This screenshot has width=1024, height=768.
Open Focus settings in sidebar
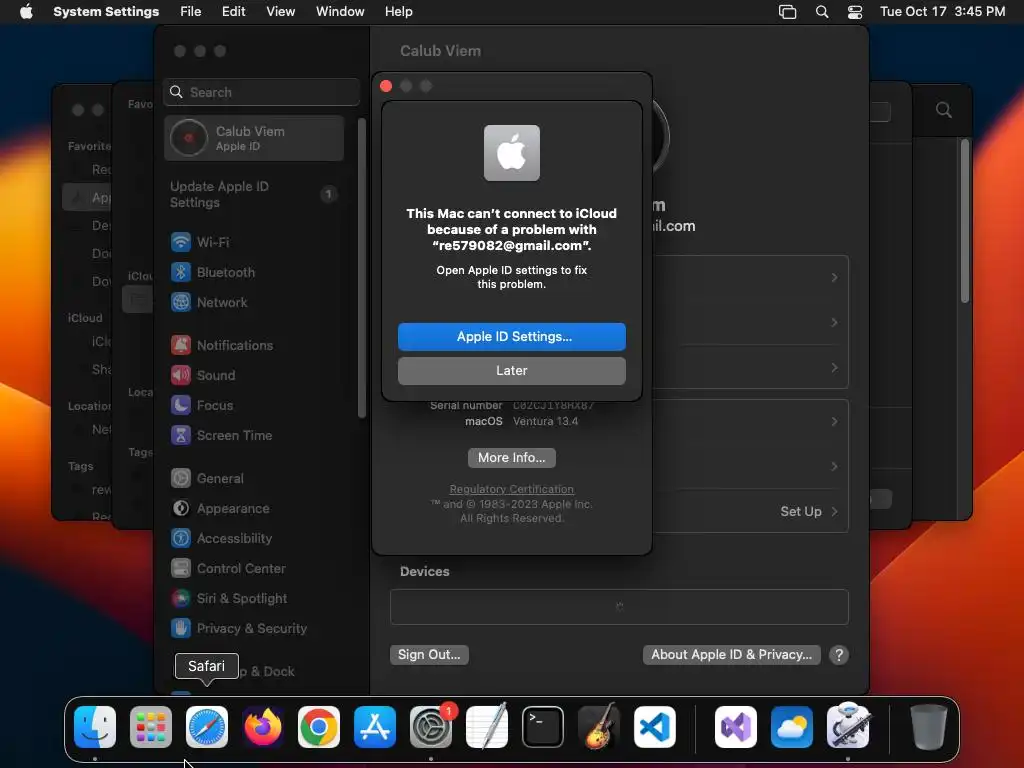coord(202,406)
